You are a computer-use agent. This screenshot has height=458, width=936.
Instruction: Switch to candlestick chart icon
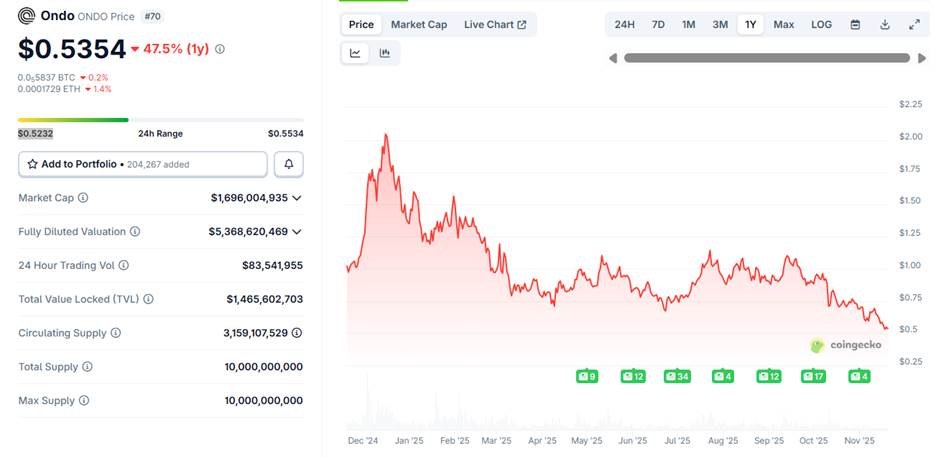pyautogui.click(x=385, y=54)
